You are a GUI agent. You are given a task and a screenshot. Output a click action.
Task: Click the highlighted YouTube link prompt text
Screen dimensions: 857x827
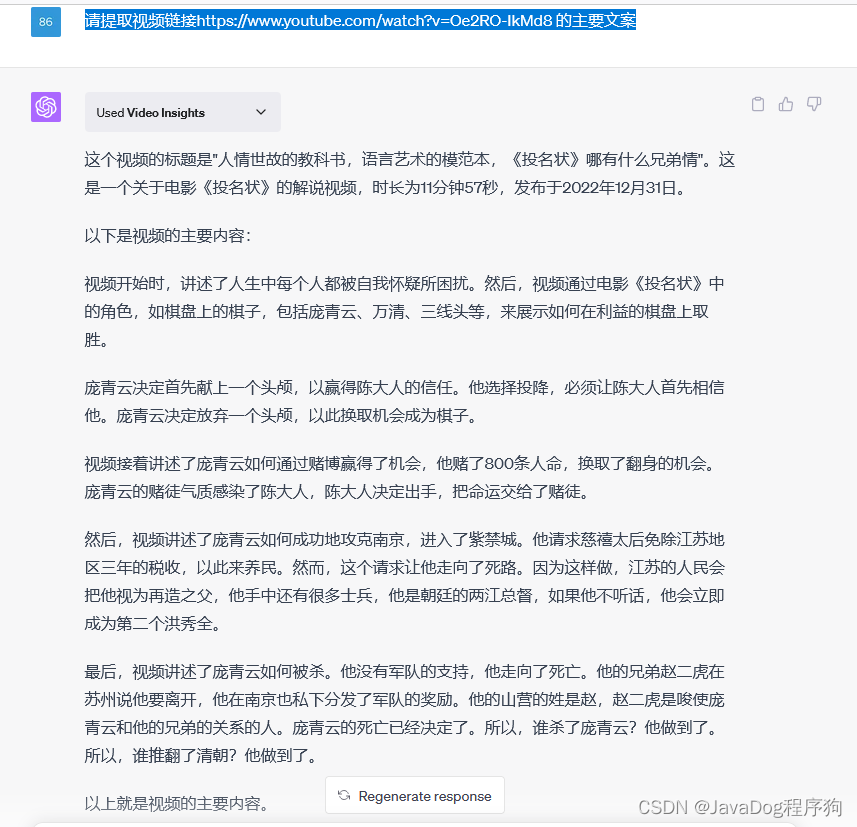tap(360, 20)
